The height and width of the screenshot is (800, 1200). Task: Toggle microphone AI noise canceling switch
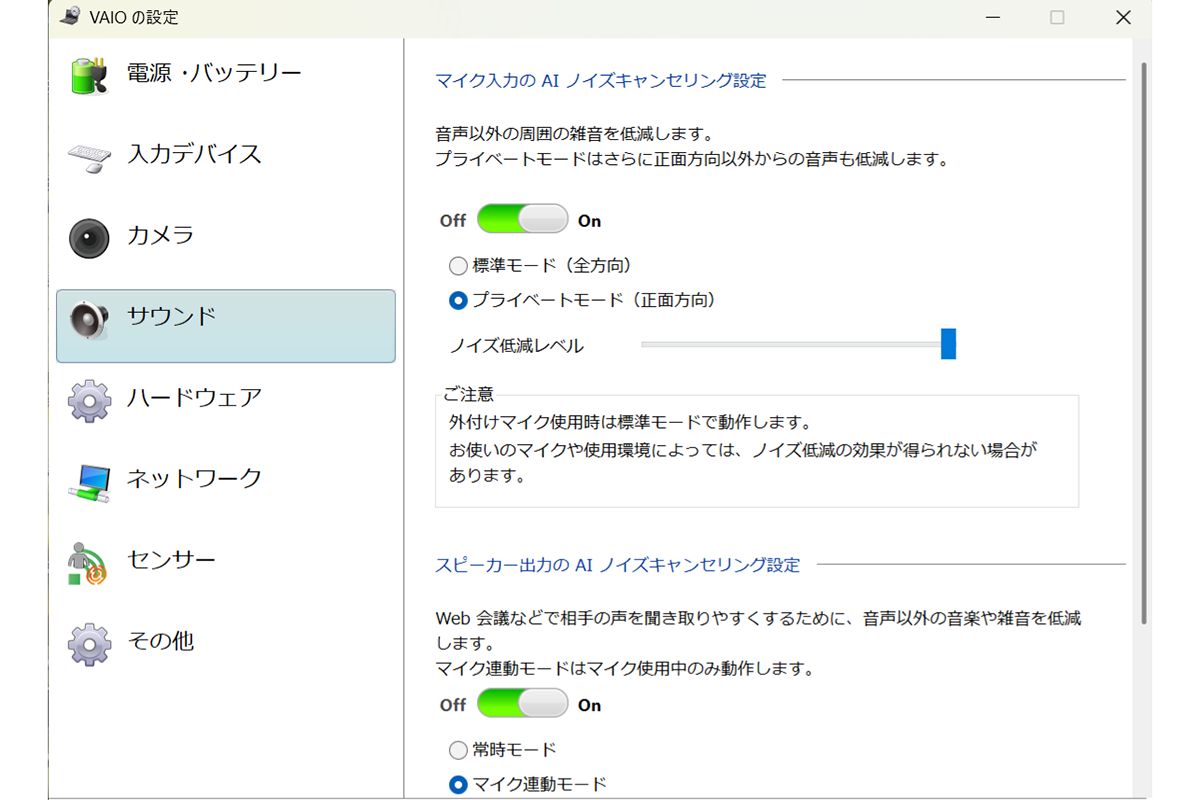click(x=523, y=219)
